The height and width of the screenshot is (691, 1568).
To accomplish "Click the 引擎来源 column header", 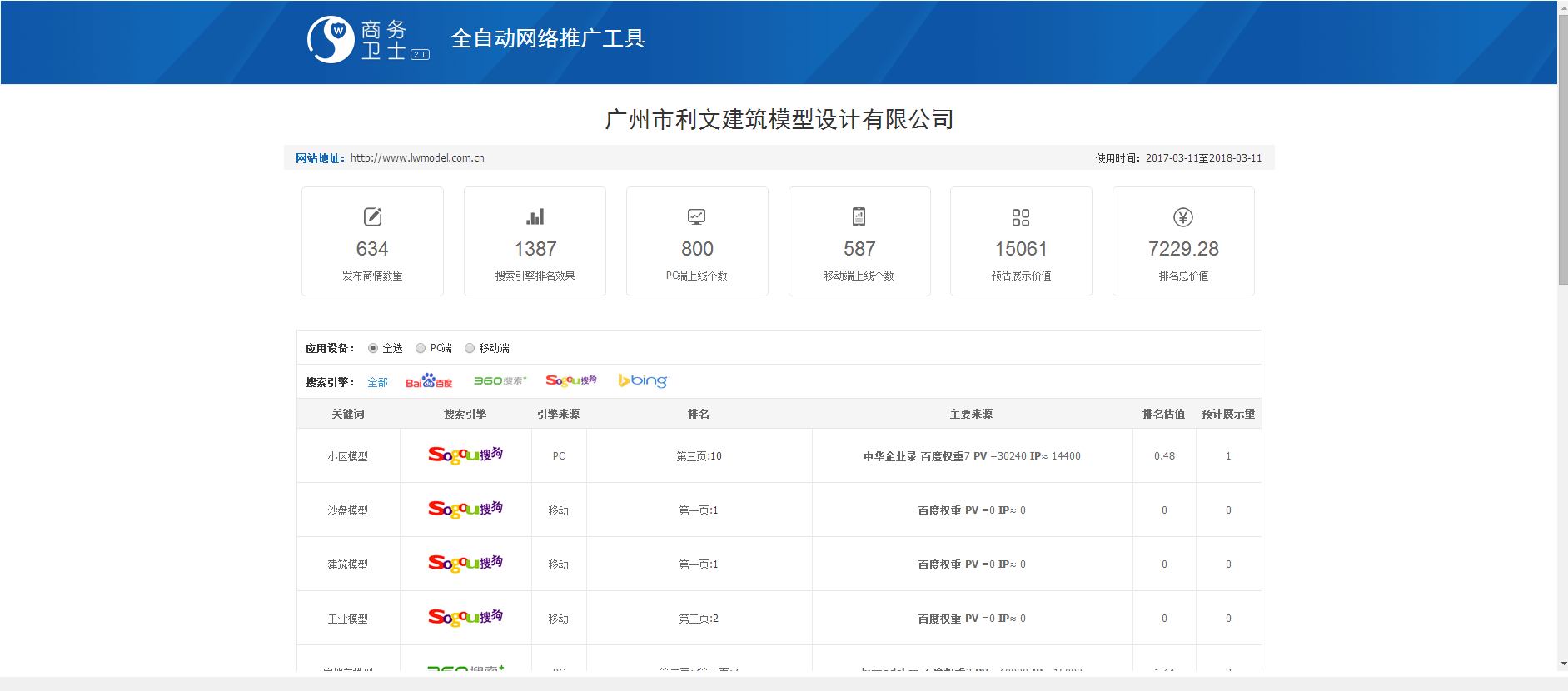I will pyautogui.click(x=558, y=414).
